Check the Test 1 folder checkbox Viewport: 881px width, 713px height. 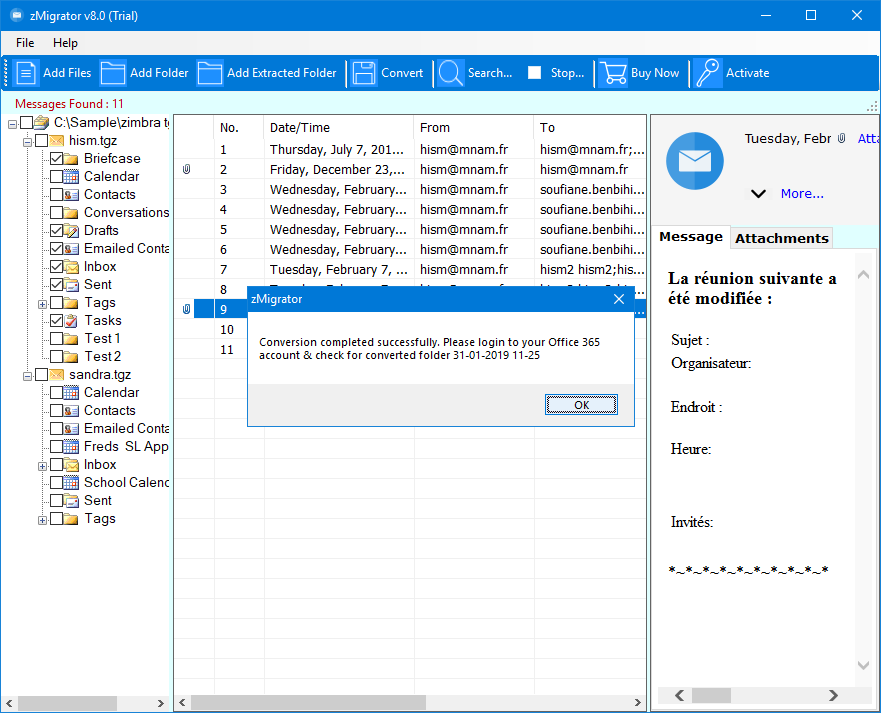[x=56, y=338]
